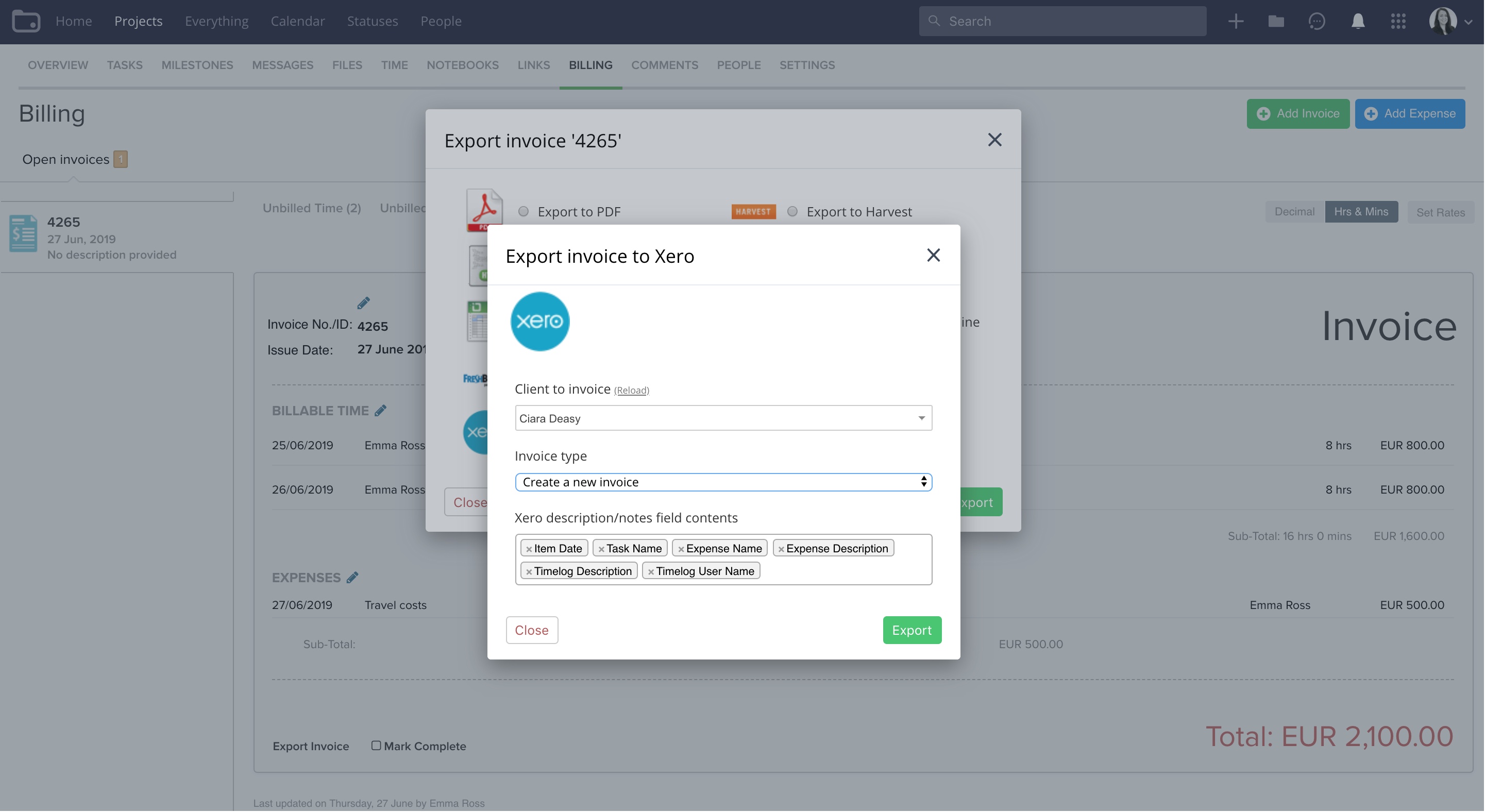Open the Home menu item
1485x812 pixels.
(x=74, y=21)
